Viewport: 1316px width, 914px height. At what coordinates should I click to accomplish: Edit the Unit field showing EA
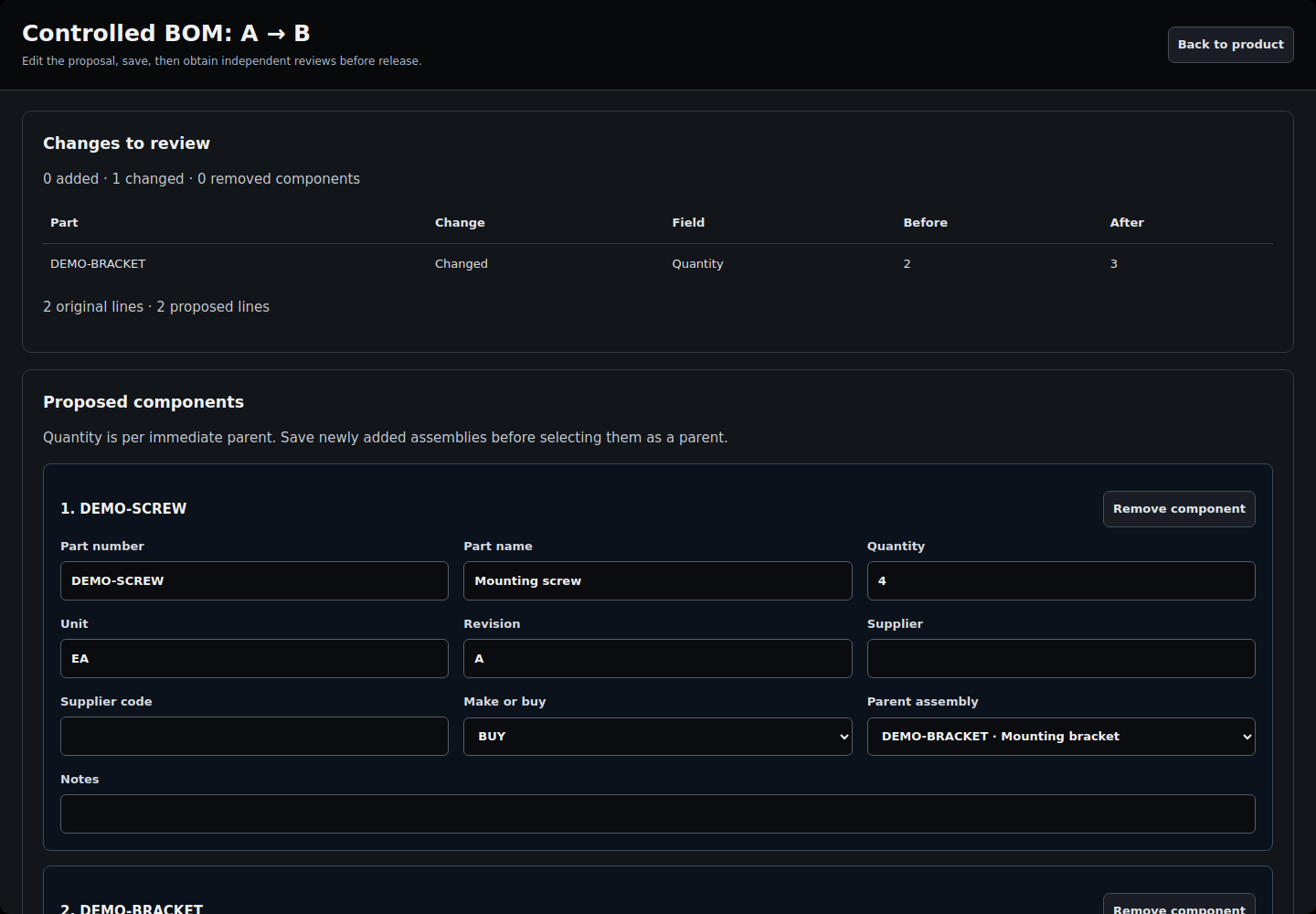(254, 659)
